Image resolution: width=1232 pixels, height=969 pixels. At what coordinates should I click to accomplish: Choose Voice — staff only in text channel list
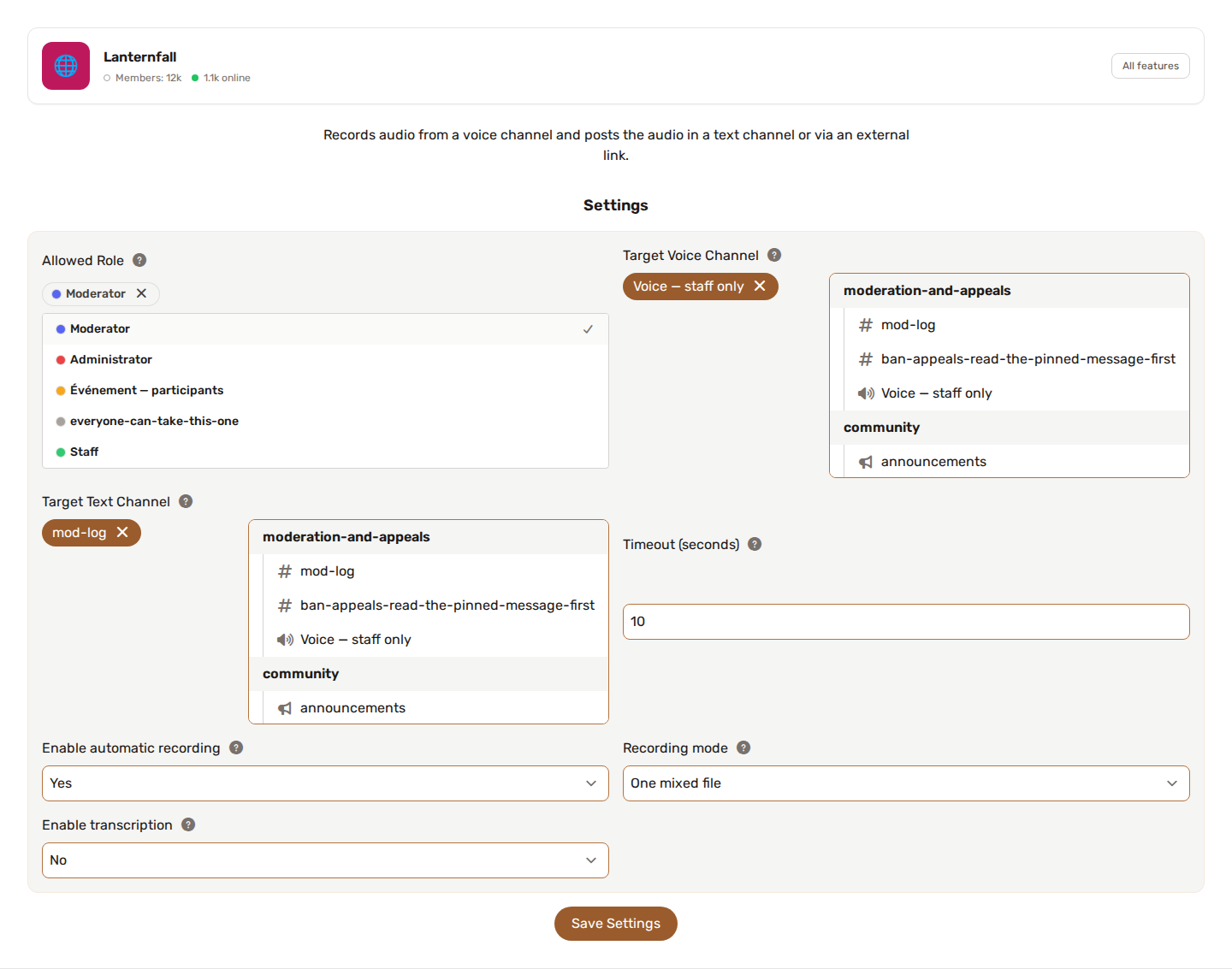click(435, 640)
